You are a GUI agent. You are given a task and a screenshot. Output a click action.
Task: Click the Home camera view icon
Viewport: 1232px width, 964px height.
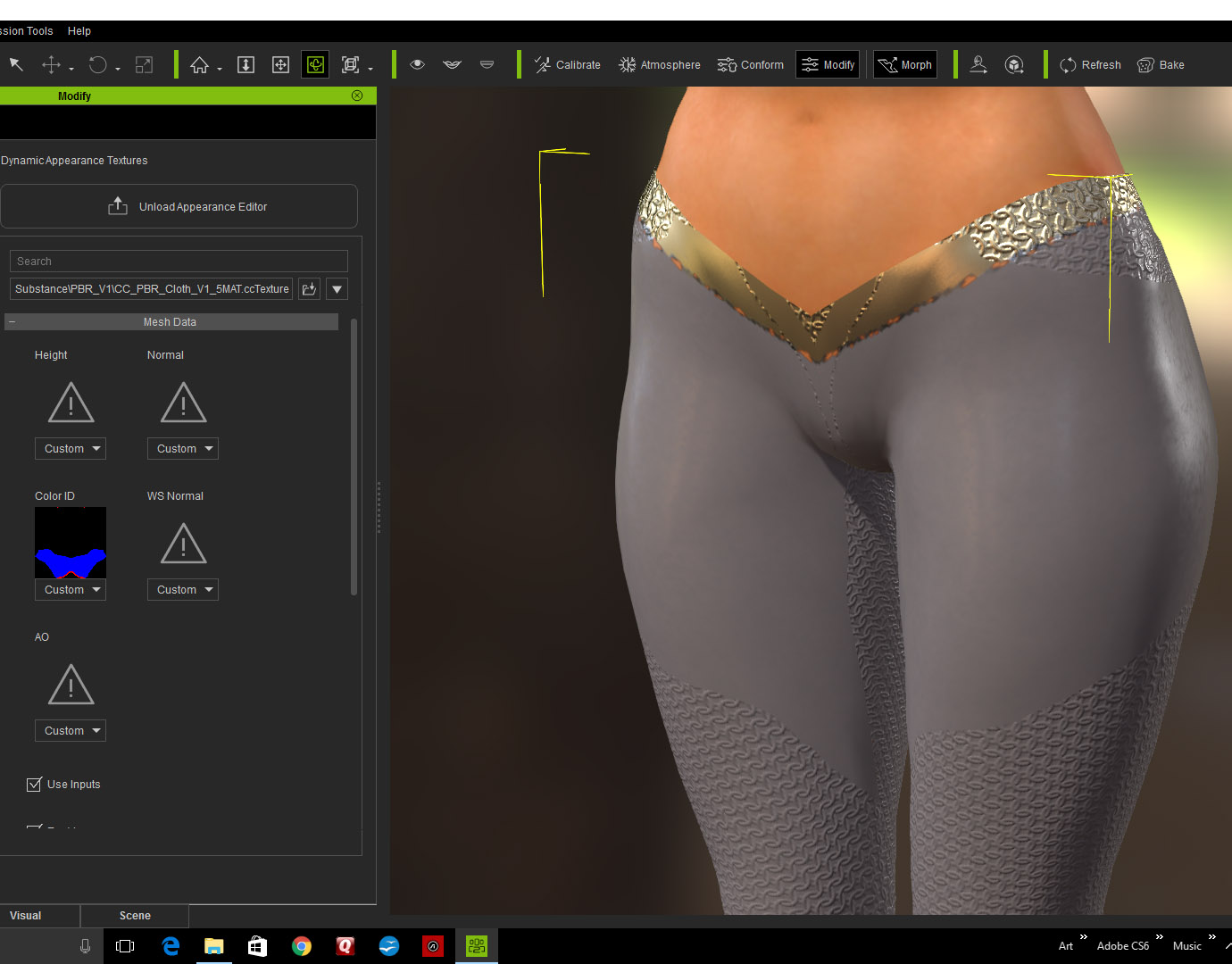[200, 64]
